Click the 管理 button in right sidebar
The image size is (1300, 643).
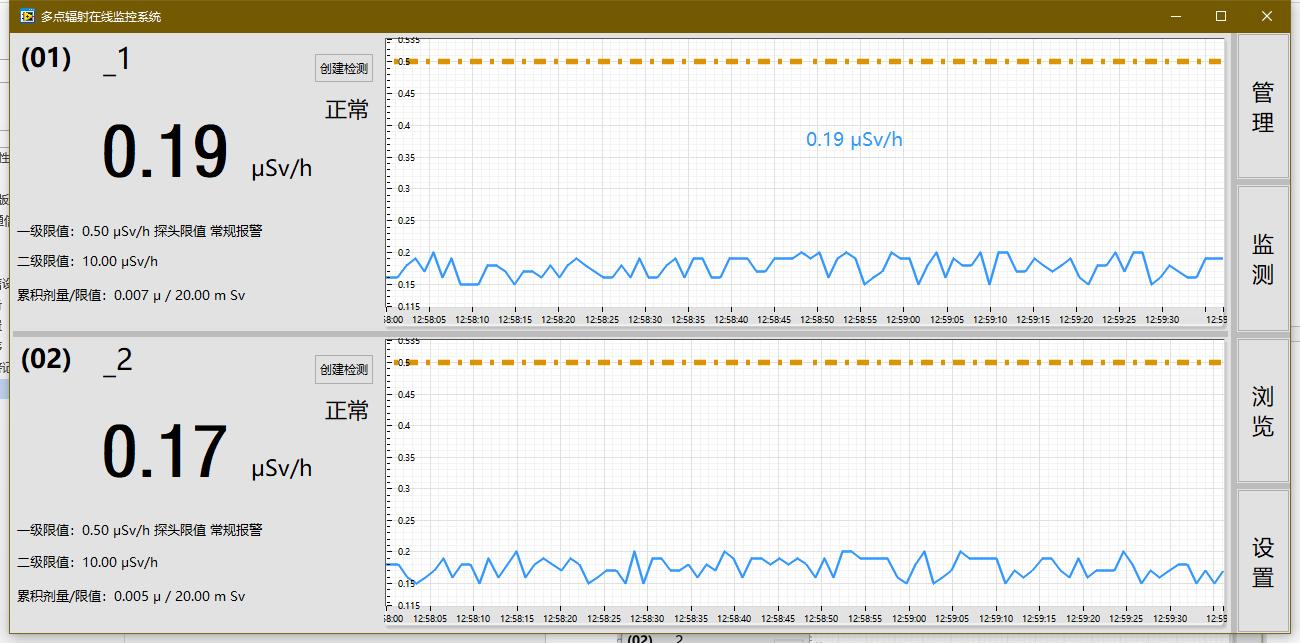coord(1263,107)
